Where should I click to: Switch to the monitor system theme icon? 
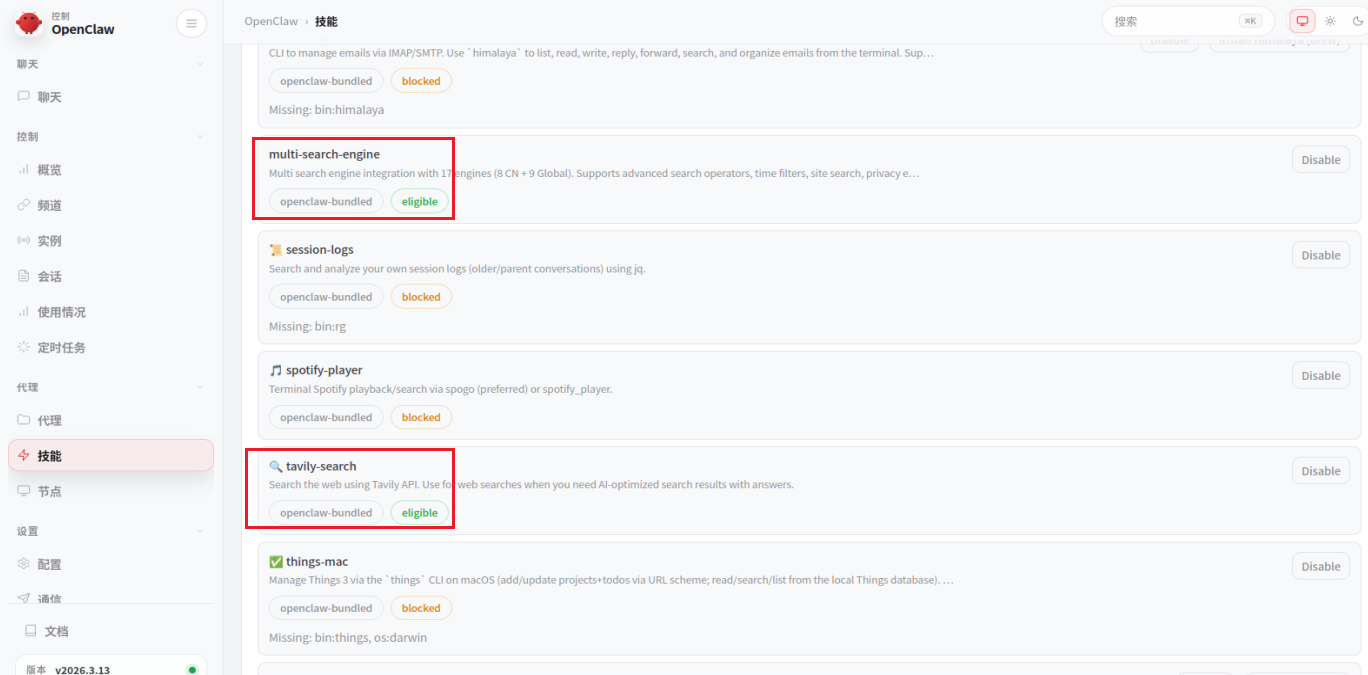click(1302, 21)
